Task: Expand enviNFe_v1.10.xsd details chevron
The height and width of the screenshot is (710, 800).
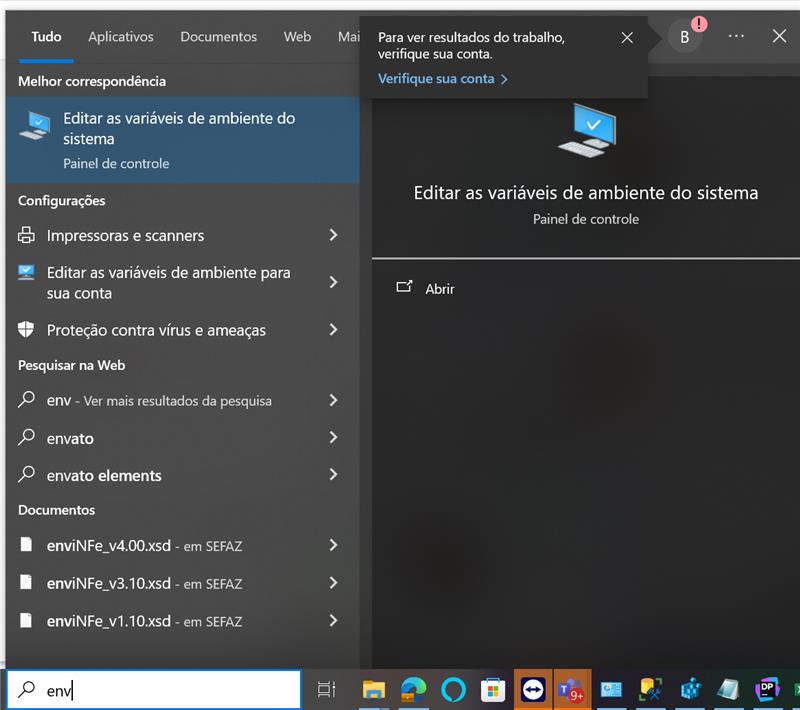Action: [334, 621]
